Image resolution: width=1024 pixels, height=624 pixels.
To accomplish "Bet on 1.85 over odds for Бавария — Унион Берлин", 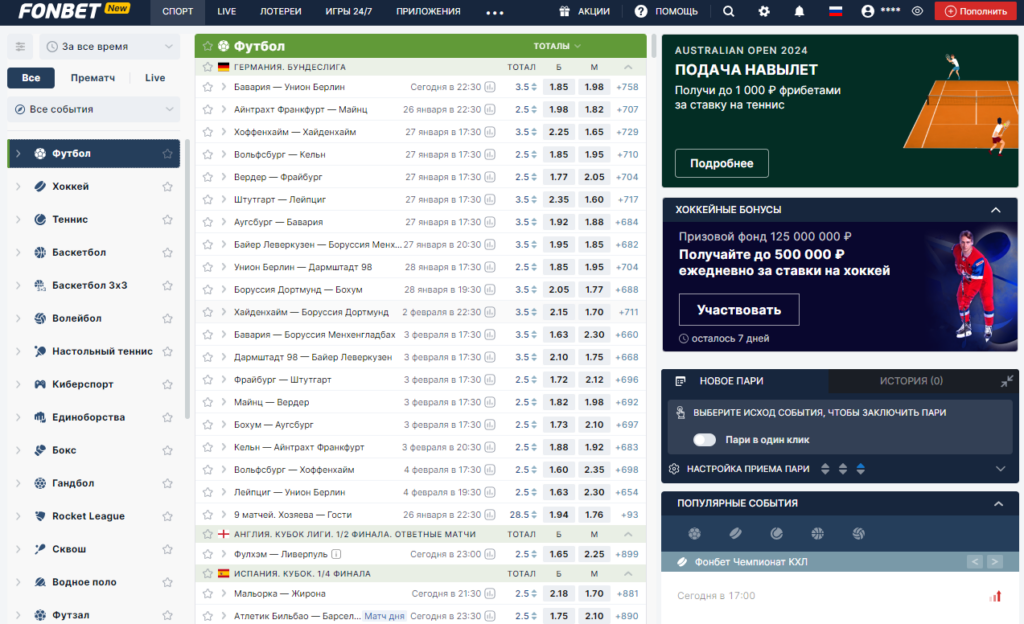I will click(x=558, y=87).
